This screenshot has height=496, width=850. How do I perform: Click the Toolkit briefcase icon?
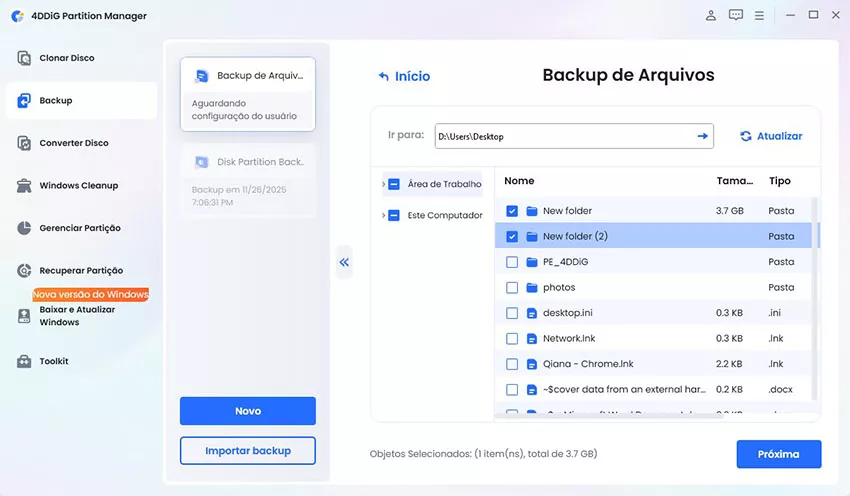point(24,361)
